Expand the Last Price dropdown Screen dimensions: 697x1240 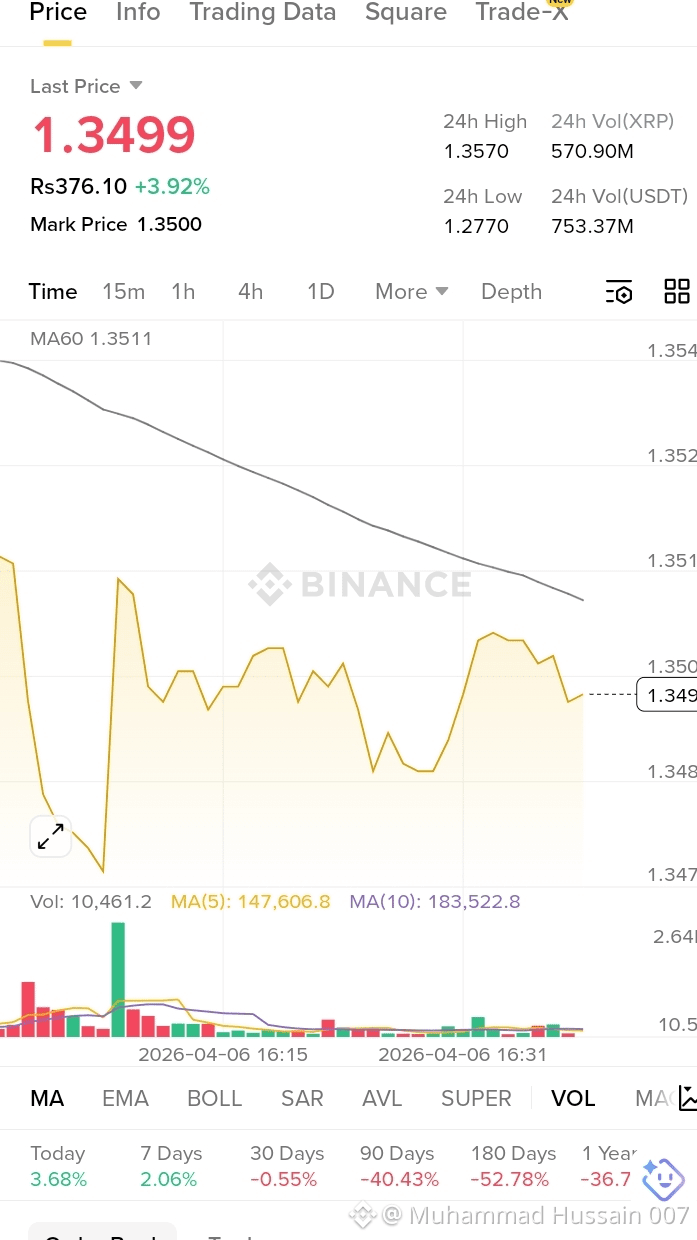(x=136, y=86)
